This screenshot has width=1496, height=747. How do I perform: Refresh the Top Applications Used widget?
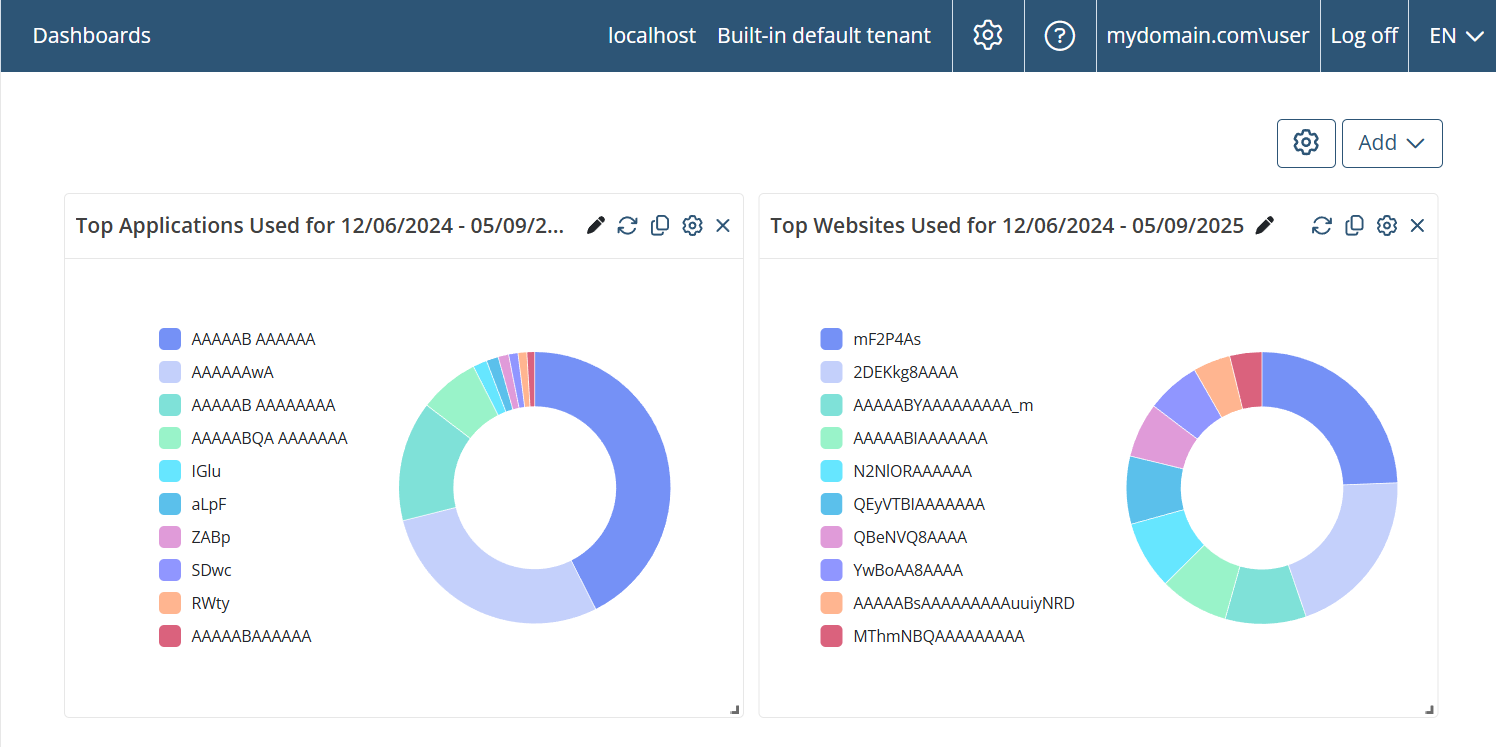[x=627, y=226]
